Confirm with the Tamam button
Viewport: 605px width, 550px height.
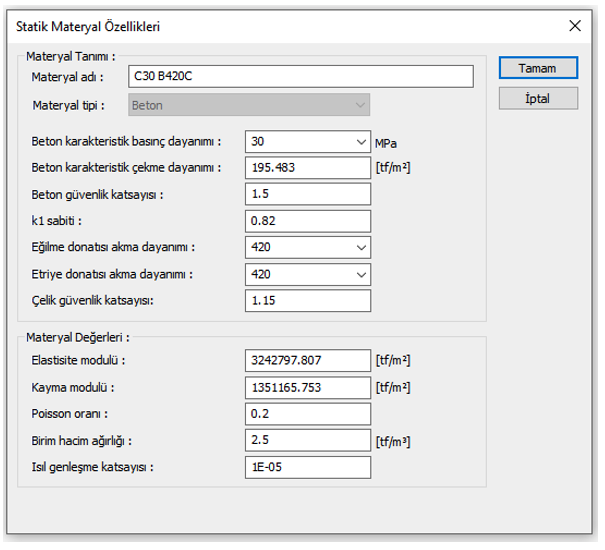(538, 68)
